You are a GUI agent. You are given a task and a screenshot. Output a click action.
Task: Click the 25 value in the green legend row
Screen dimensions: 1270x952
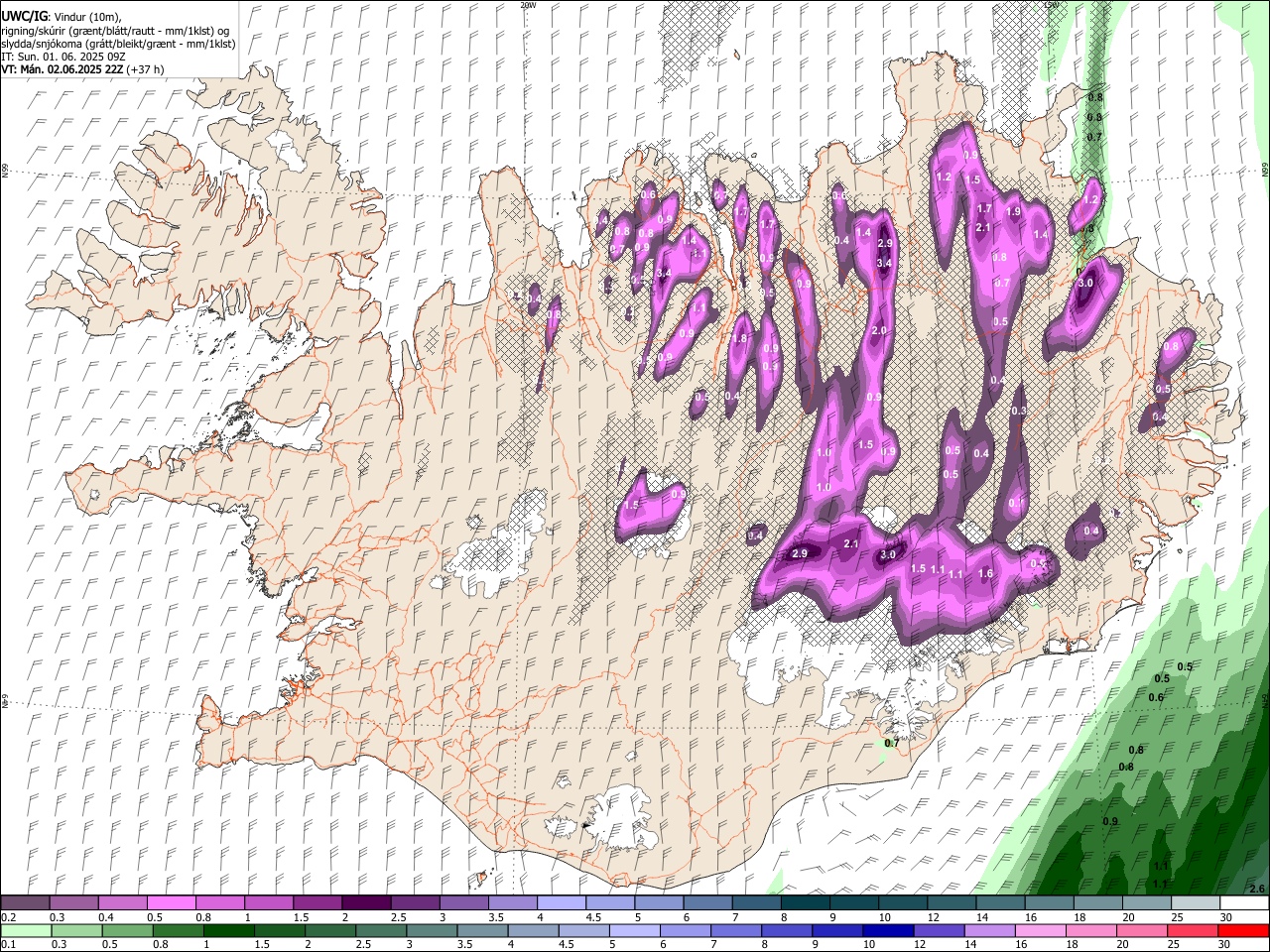click(1175, 945)
